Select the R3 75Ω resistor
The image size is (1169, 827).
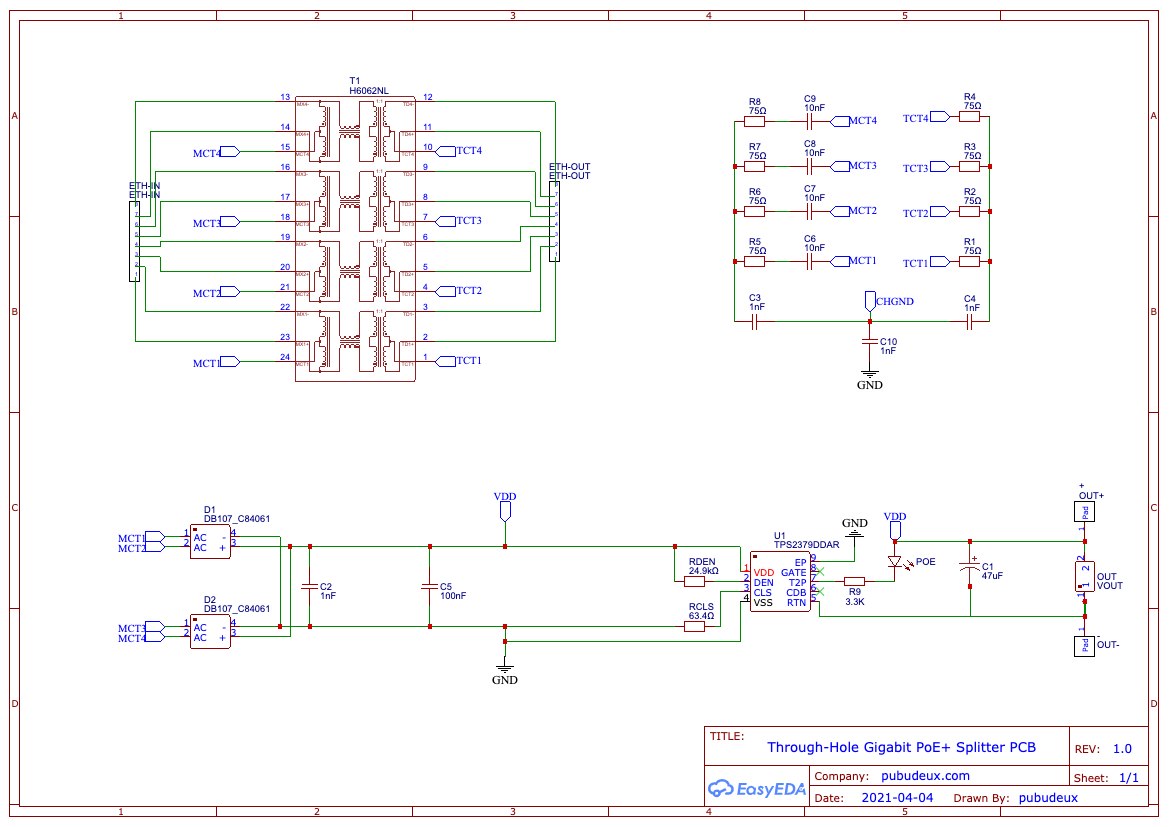(969, 166)
